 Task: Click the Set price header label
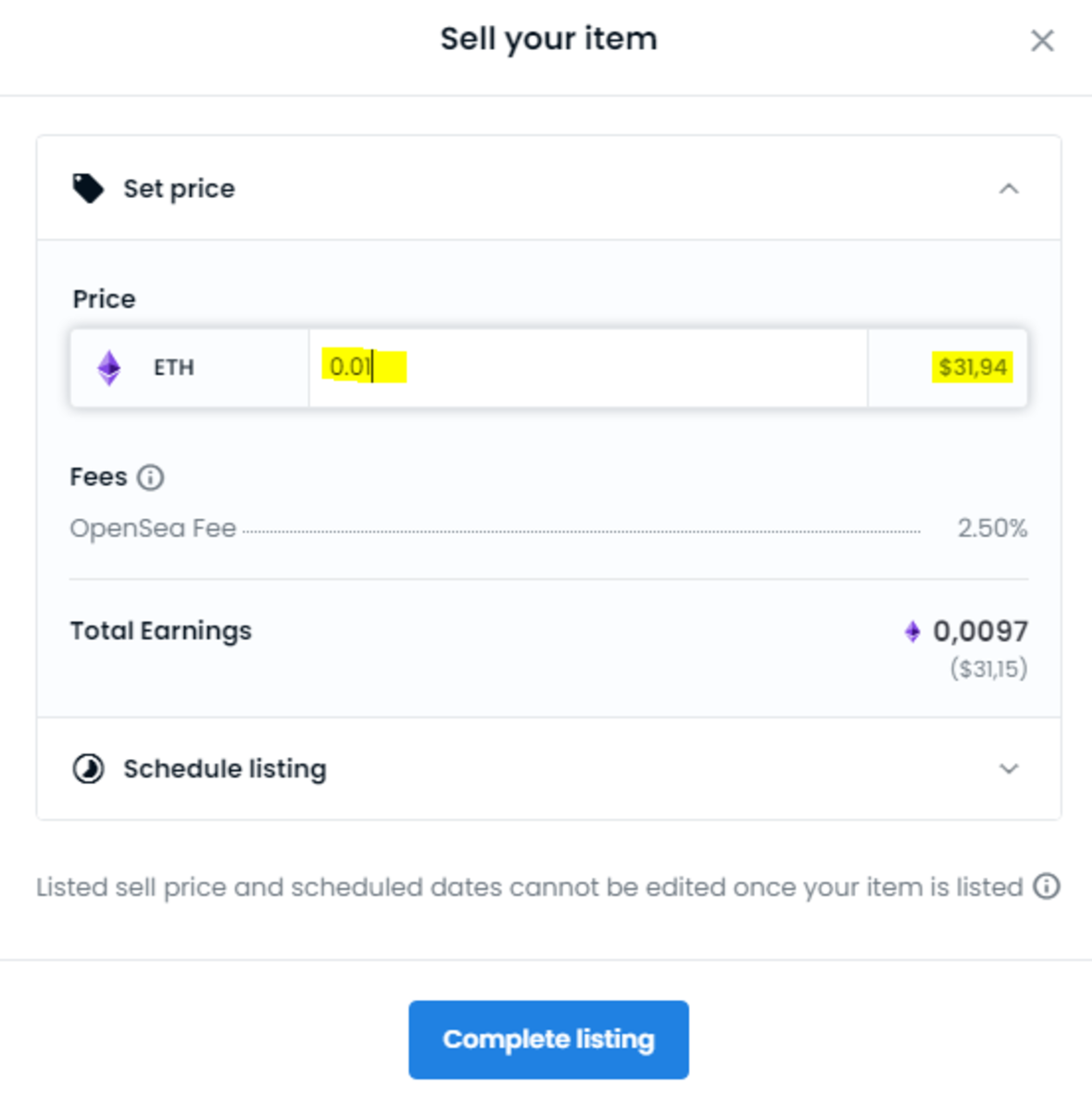[179, 188]
